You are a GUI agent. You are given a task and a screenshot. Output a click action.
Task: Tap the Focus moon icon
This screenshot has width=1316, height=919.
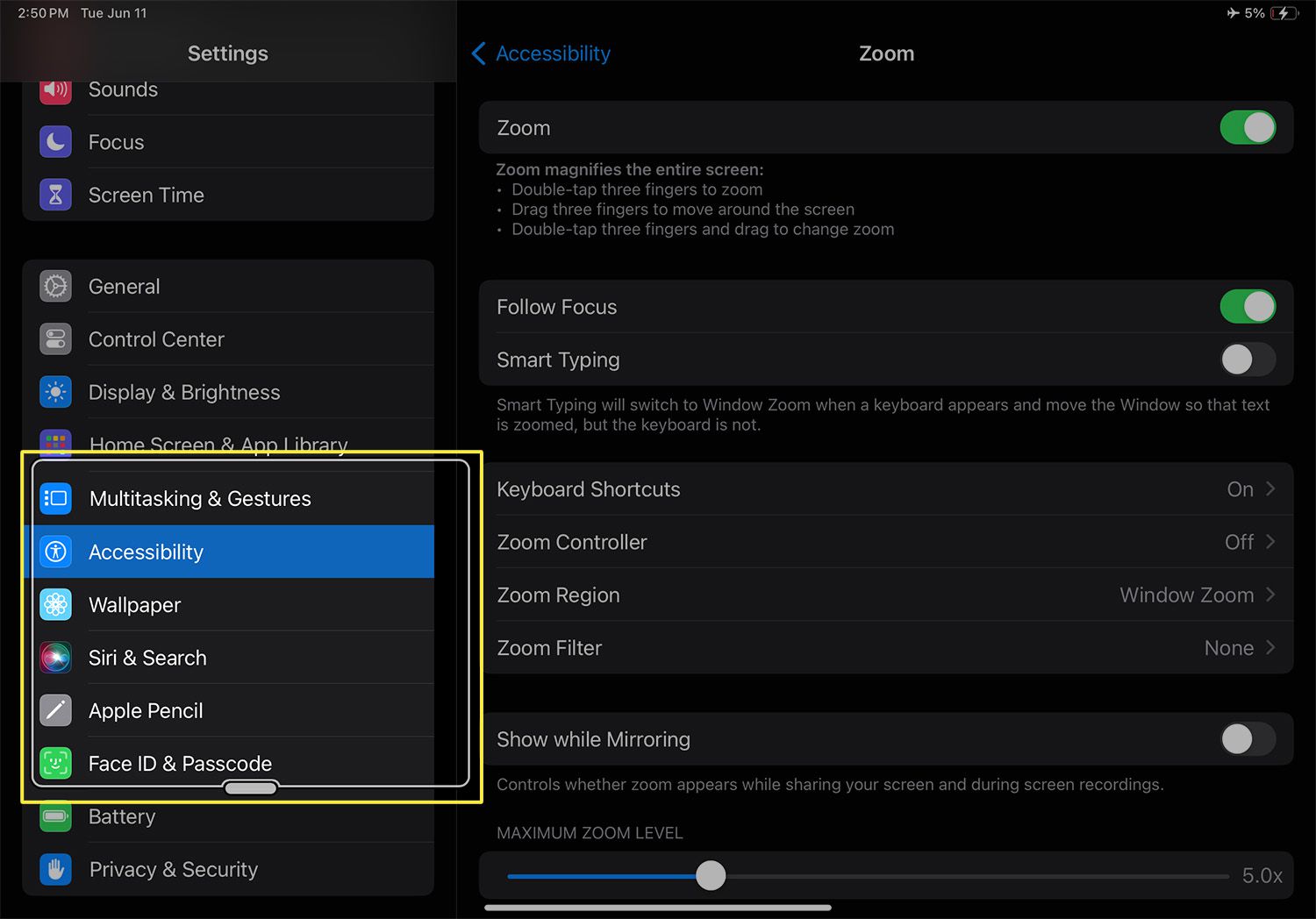[55, 142]
